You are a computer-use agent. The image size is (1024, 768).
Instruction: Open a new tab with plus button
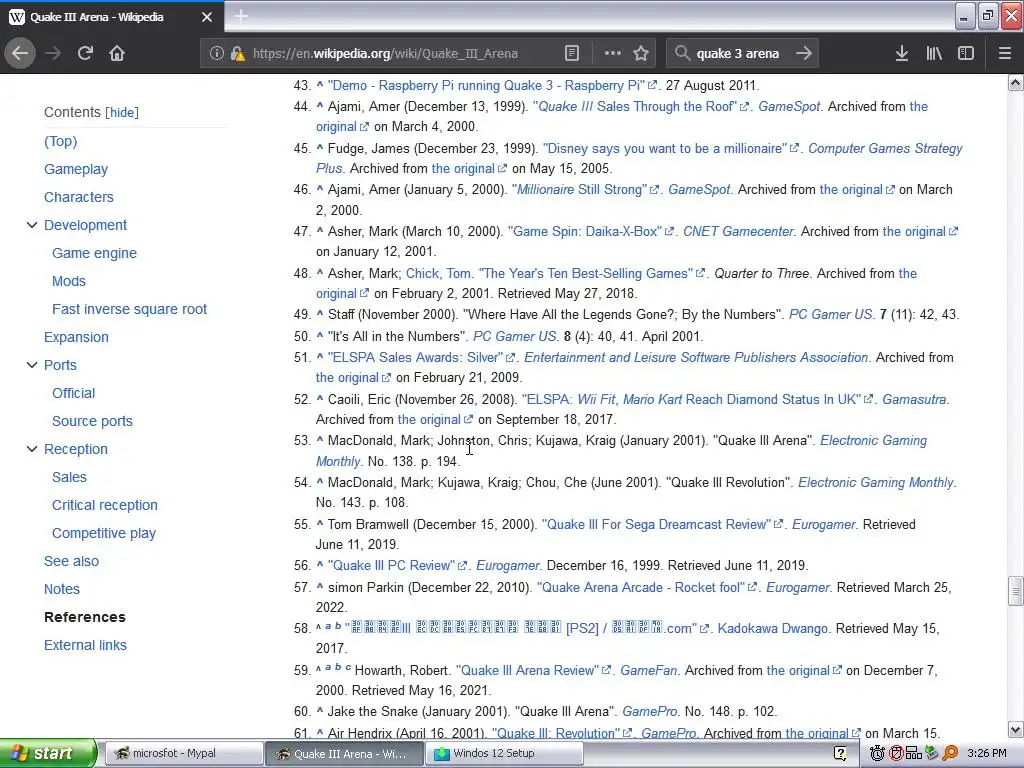click(x=241, y=16)
